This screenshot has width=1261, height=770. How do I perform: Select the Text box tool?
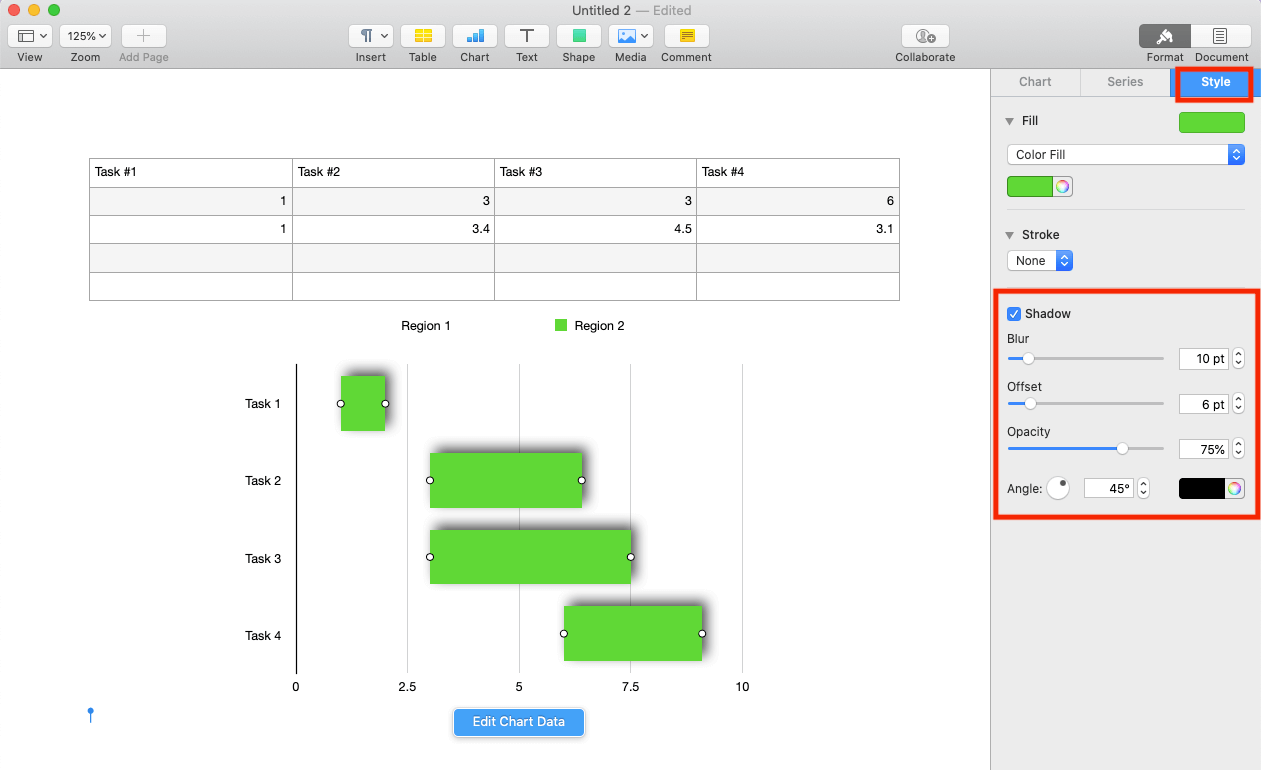click(527, 36)
